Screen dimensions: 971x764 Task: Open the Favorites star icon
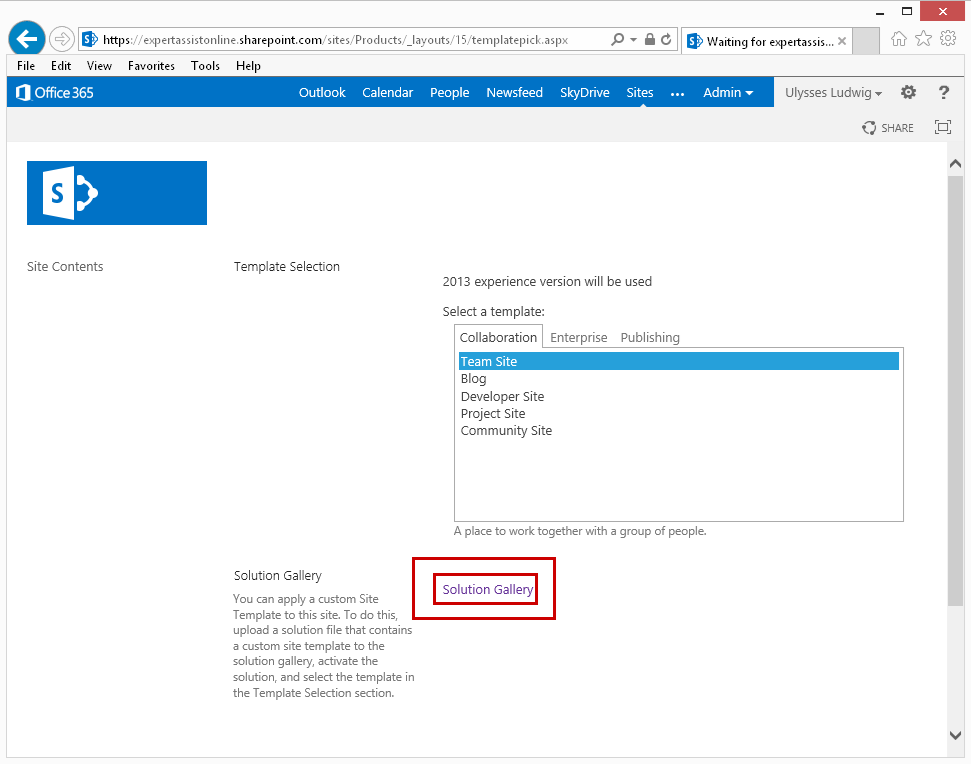pos(923,39)
